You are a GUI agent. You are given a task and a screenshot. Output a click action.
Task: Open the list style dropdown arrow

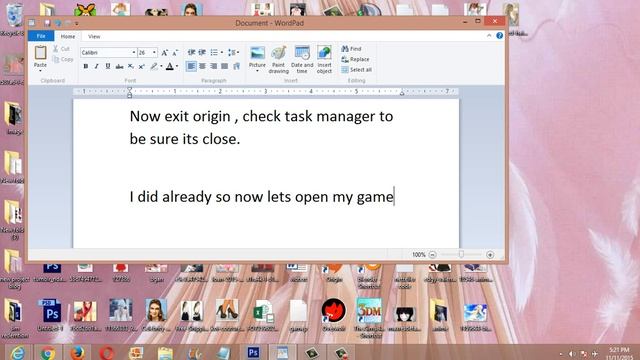(x=222, y=52)
